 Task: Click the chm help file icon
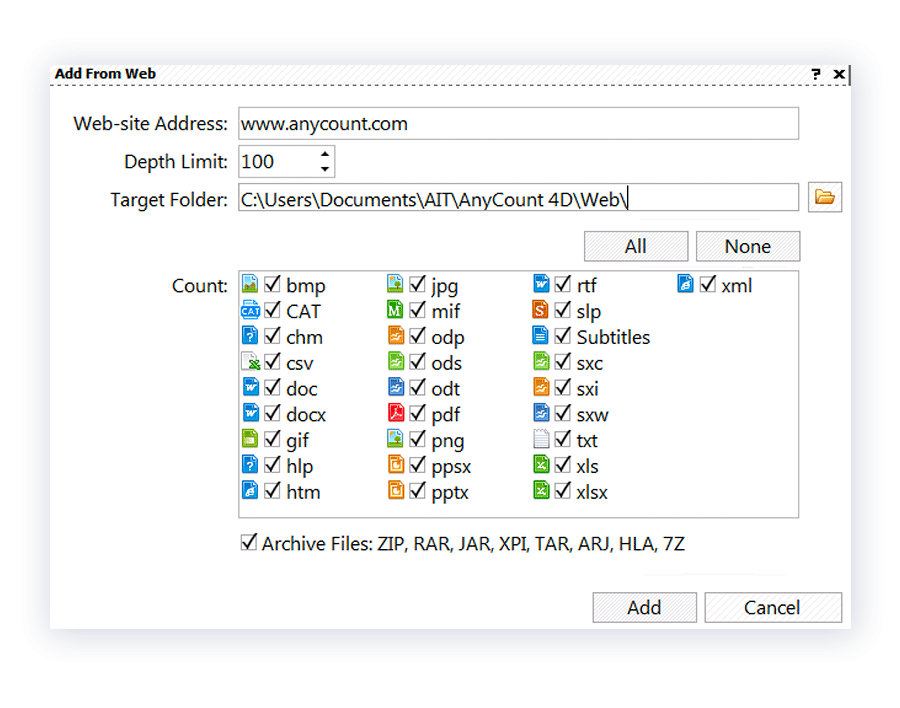[x=250, y=337]
